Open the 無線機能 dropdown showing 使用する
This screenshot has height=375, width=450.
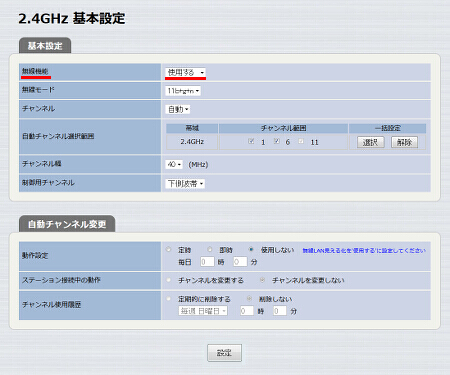[x=185, y=72]
